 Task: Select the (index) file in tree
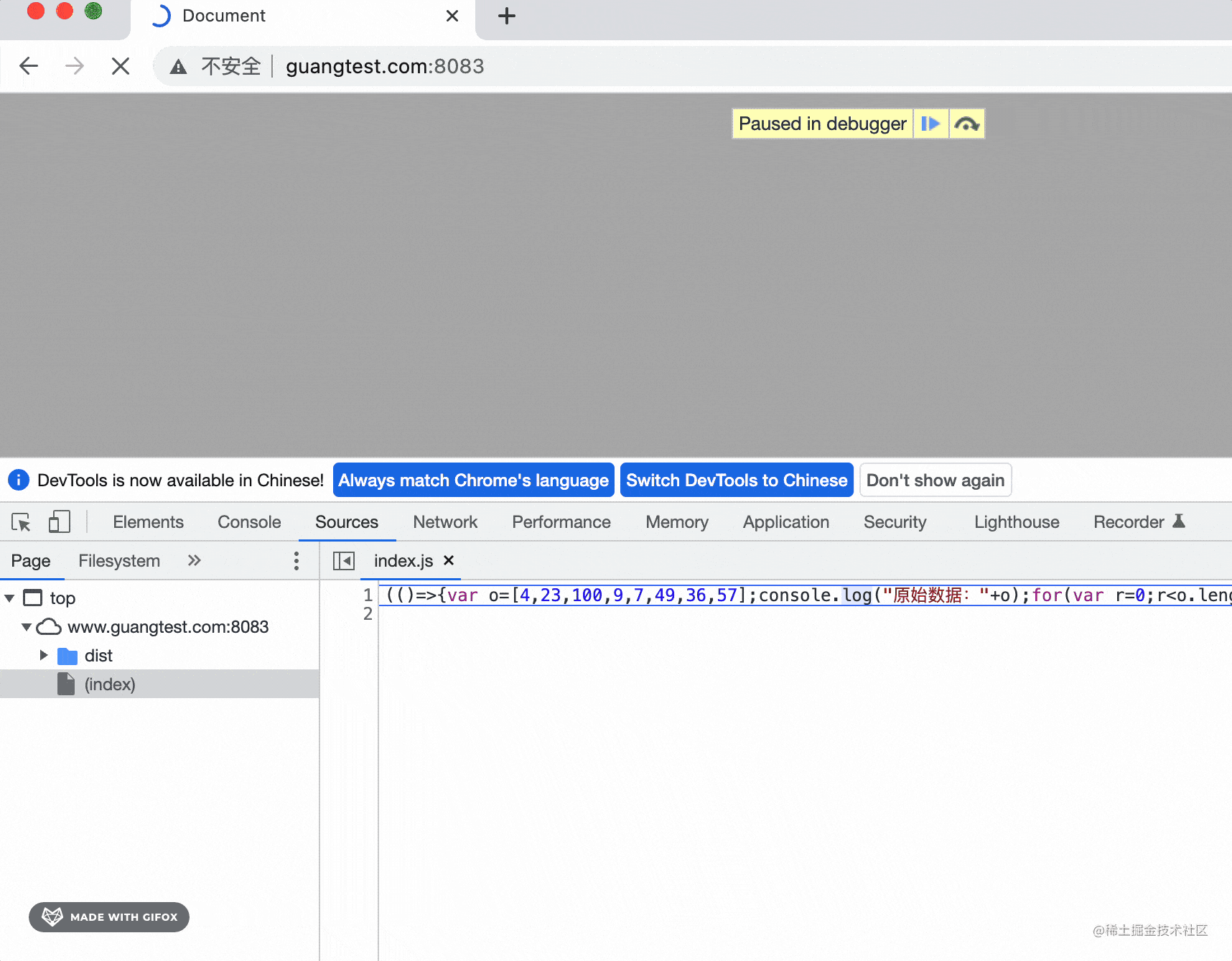pyautogui.click(x=110, y=684)
